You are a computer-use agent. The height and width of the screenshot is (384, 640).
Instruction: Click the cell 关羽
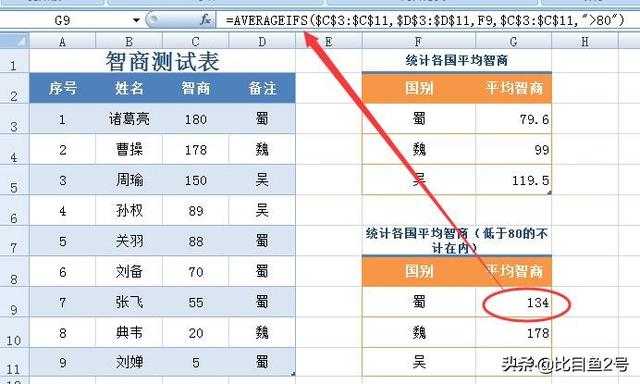129,241
